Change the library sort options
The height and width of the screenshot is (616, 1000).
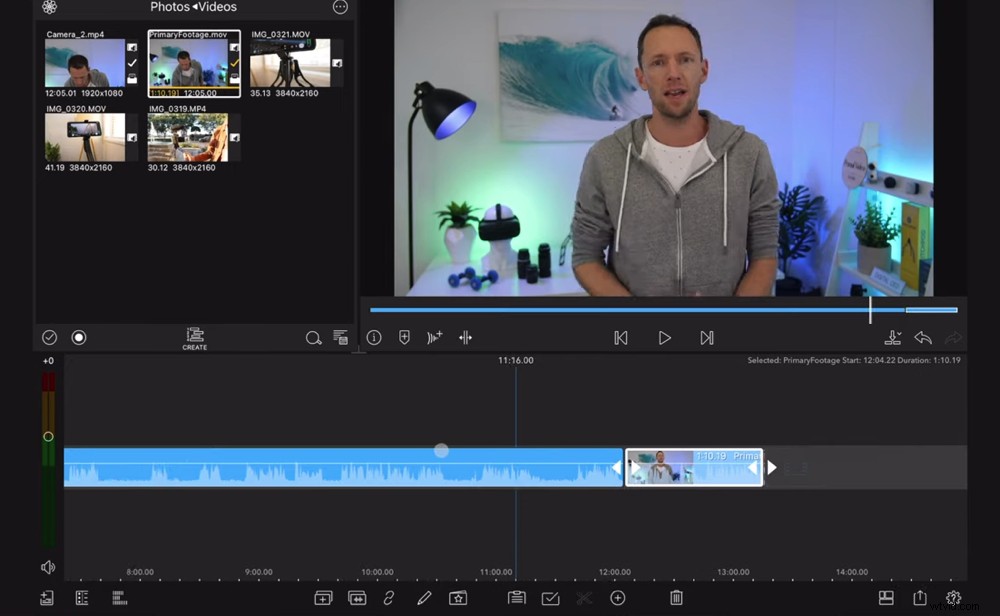coord(341,338)
